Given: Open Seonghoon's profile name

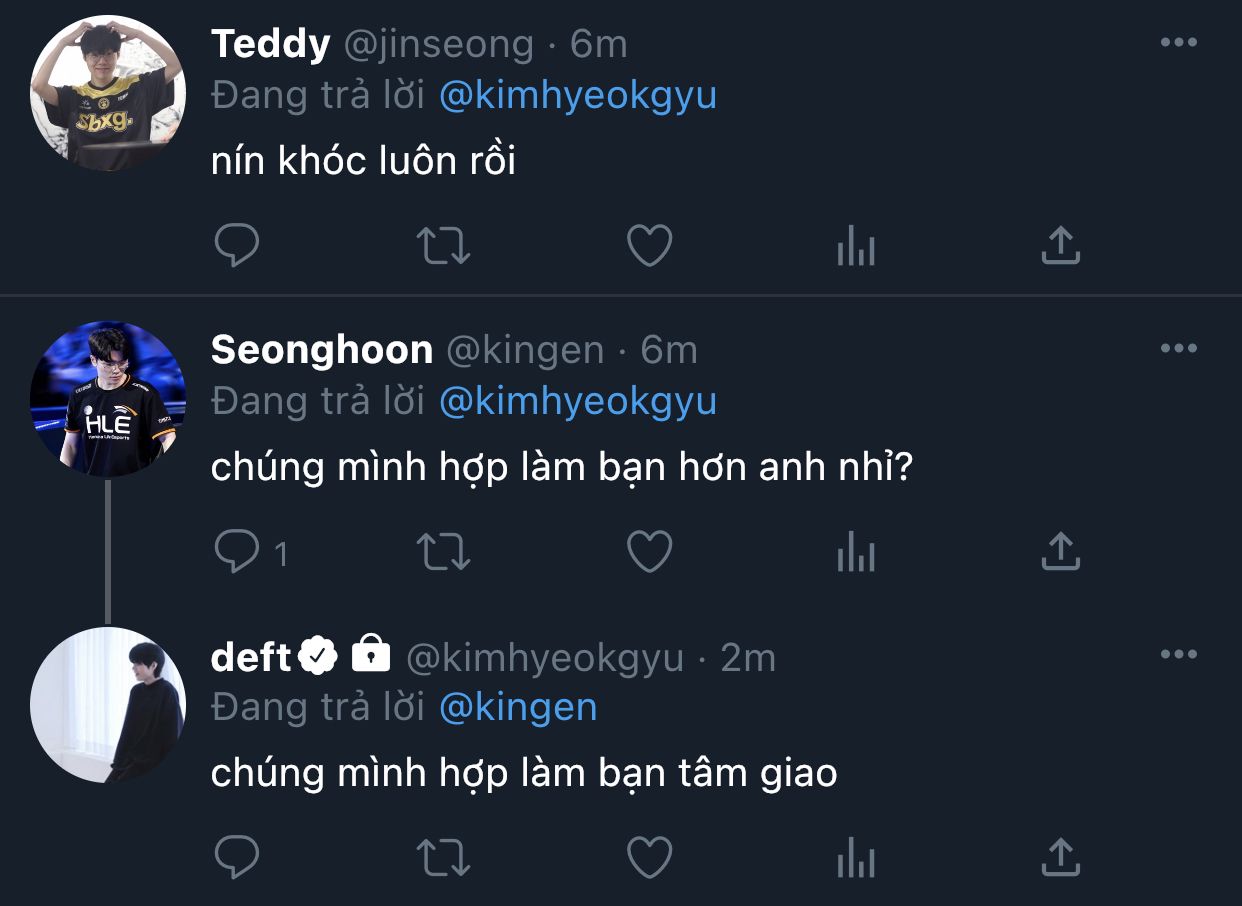Looking at the screenshot, I should [x=321, y=350].
